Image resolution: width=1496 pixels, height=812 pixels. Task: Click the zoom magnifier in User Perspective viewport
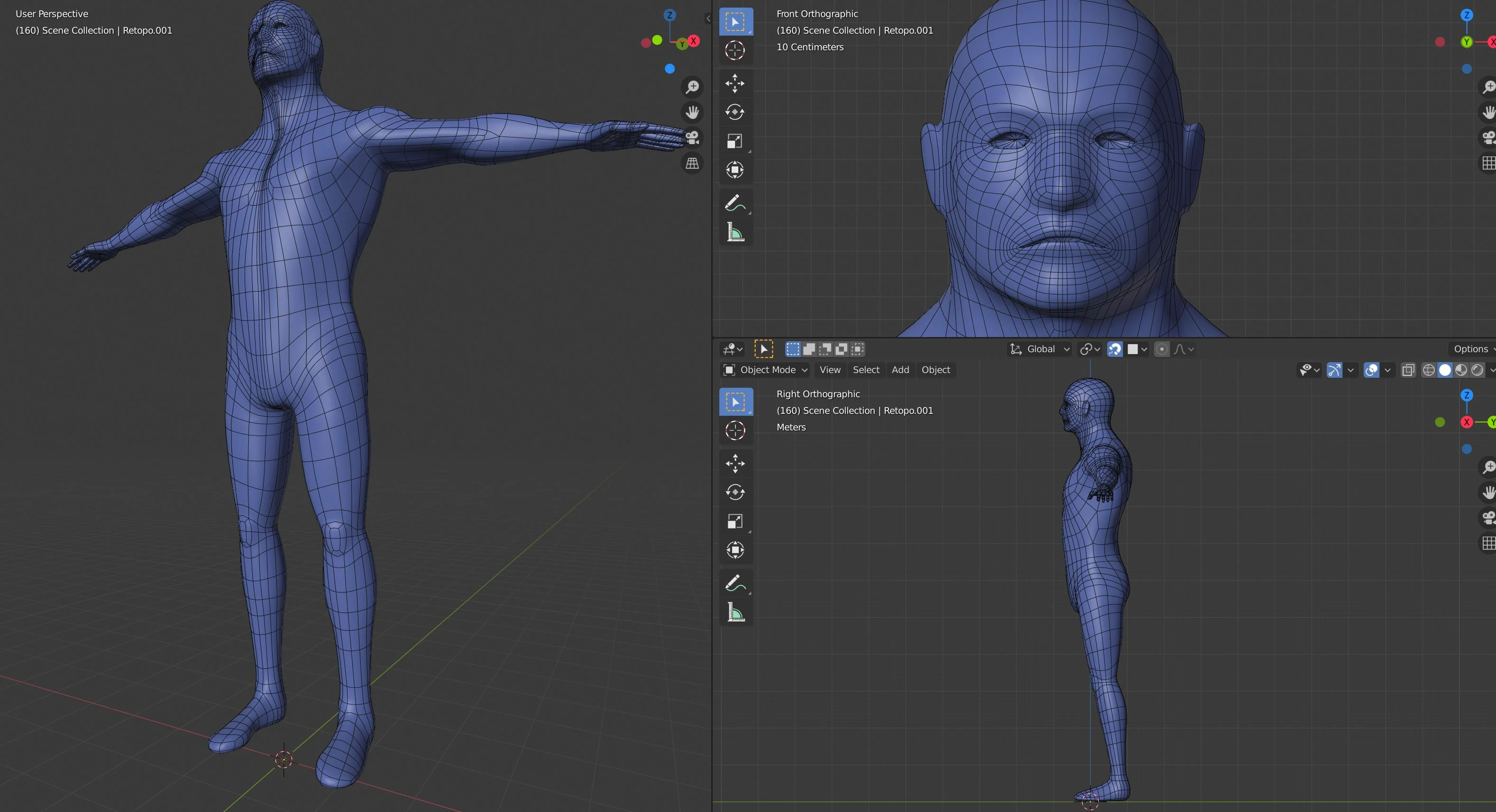pos(692,87)
